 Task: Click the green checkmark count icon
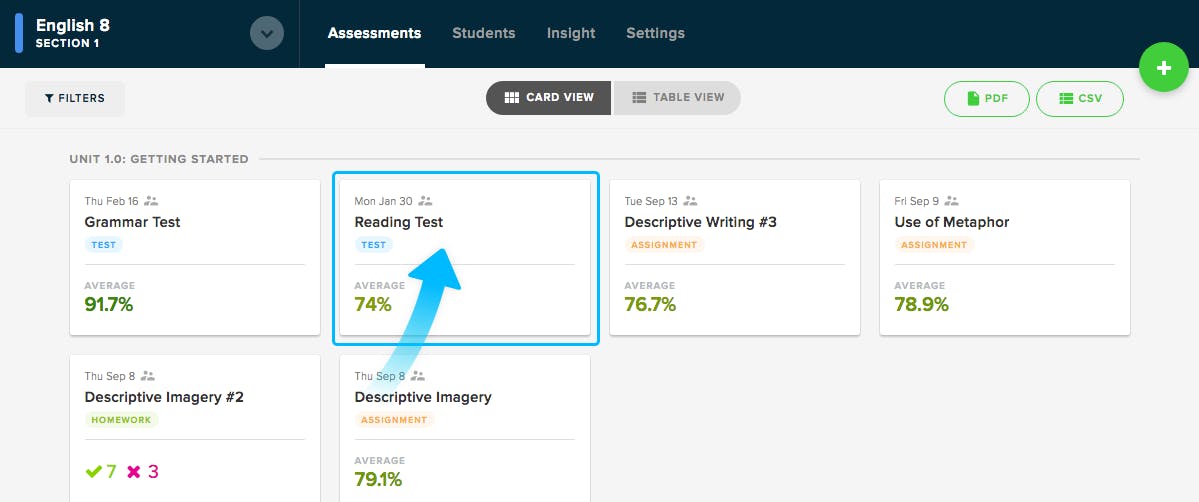click(x=93, y=471)
